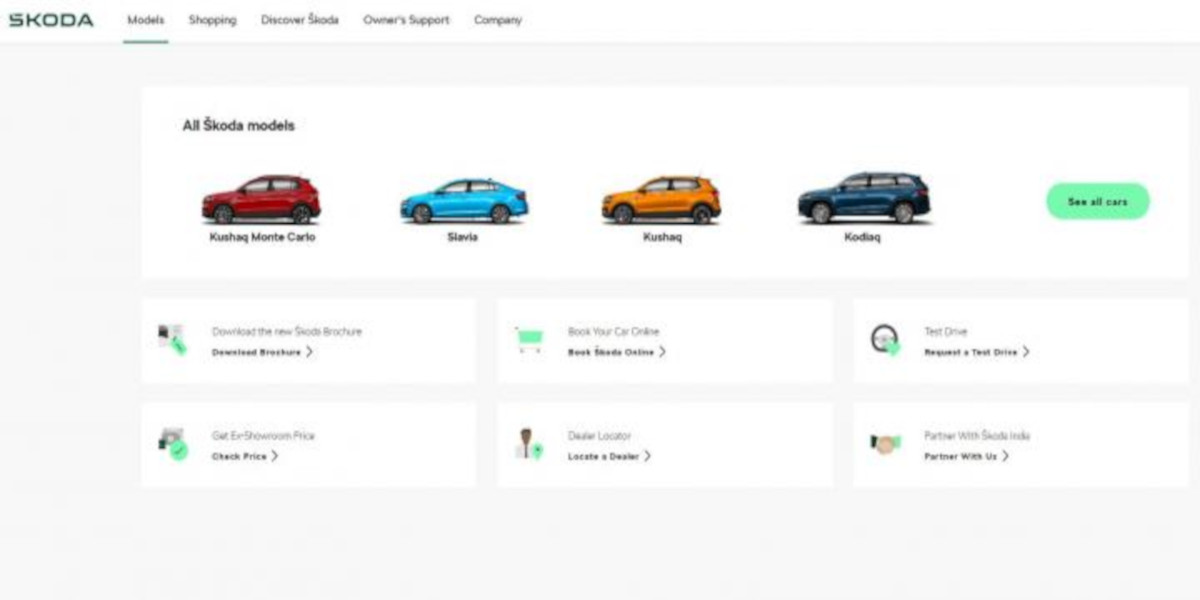Click the Škoda logo in header
This screenshot has width=1200, height=600.
tap(51, 20)
